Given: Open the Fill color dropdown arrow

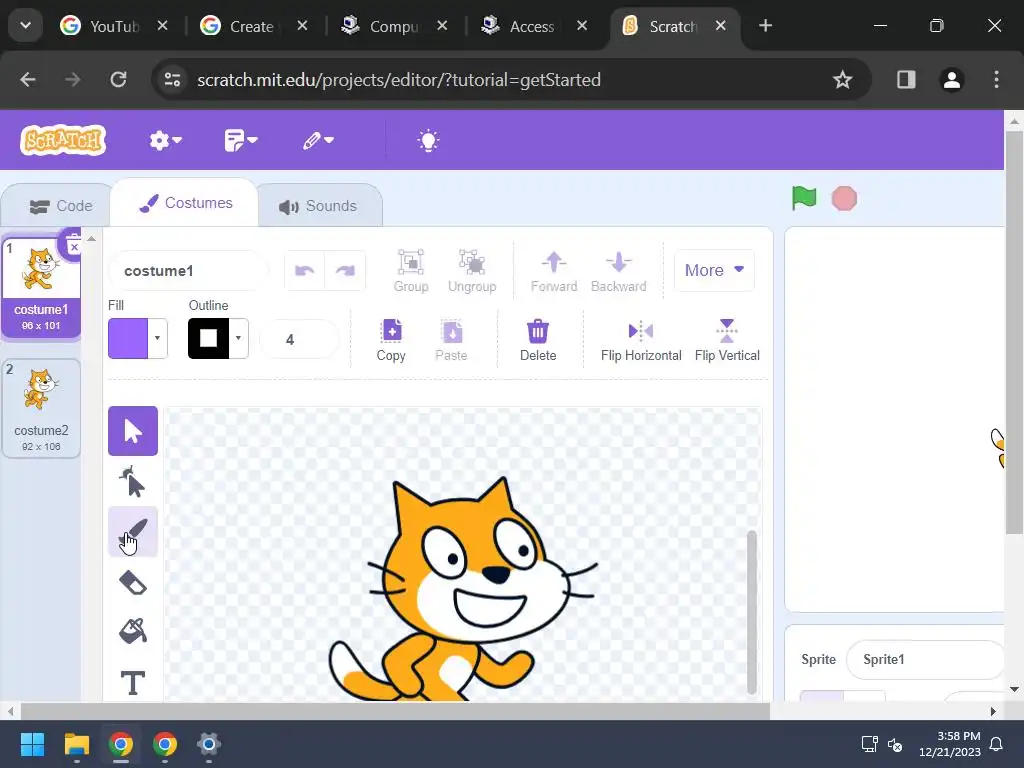Looking at the screenshot, I should pos(157,338).
